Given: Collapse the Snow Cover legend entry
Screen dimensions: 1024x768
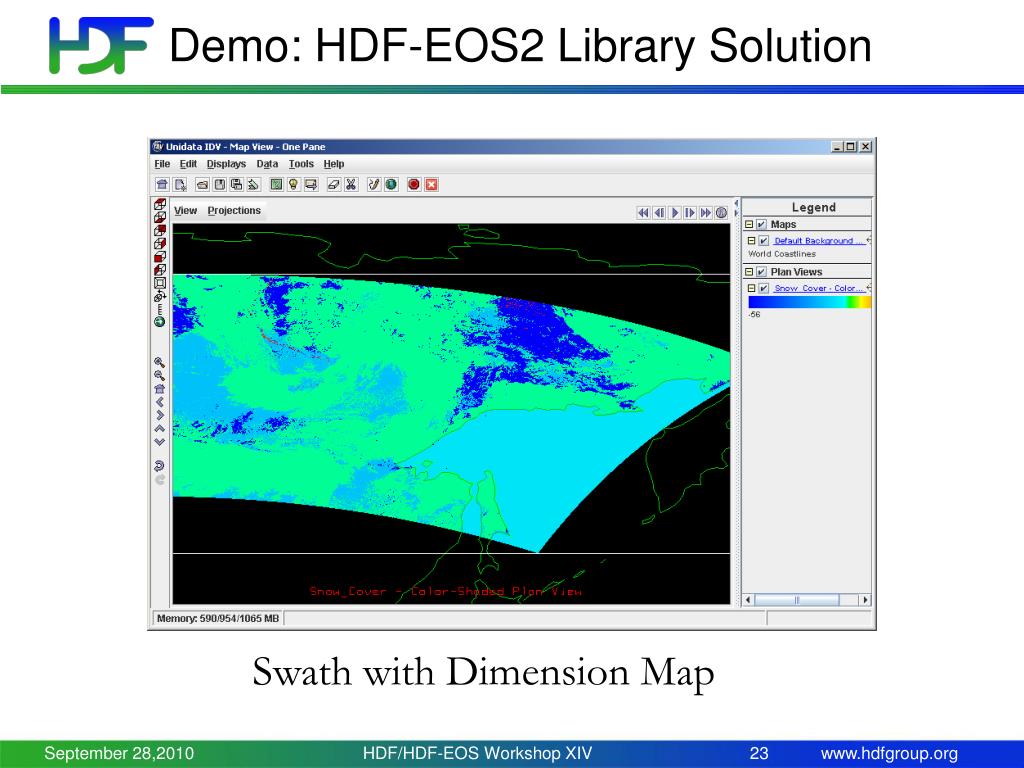Looking at the screenshot, I should 751,288.
